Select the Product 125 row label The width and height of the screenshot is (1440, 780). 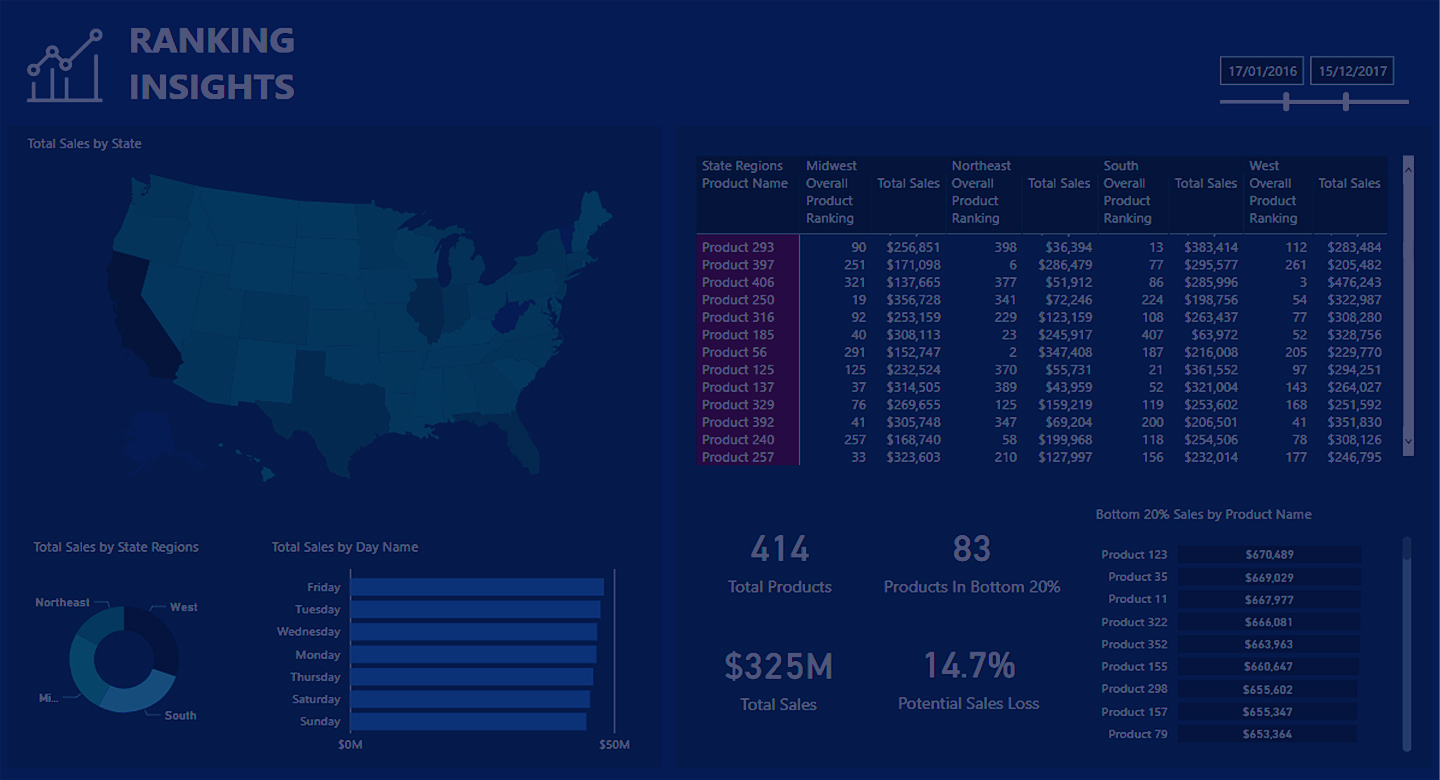[738, 370]
